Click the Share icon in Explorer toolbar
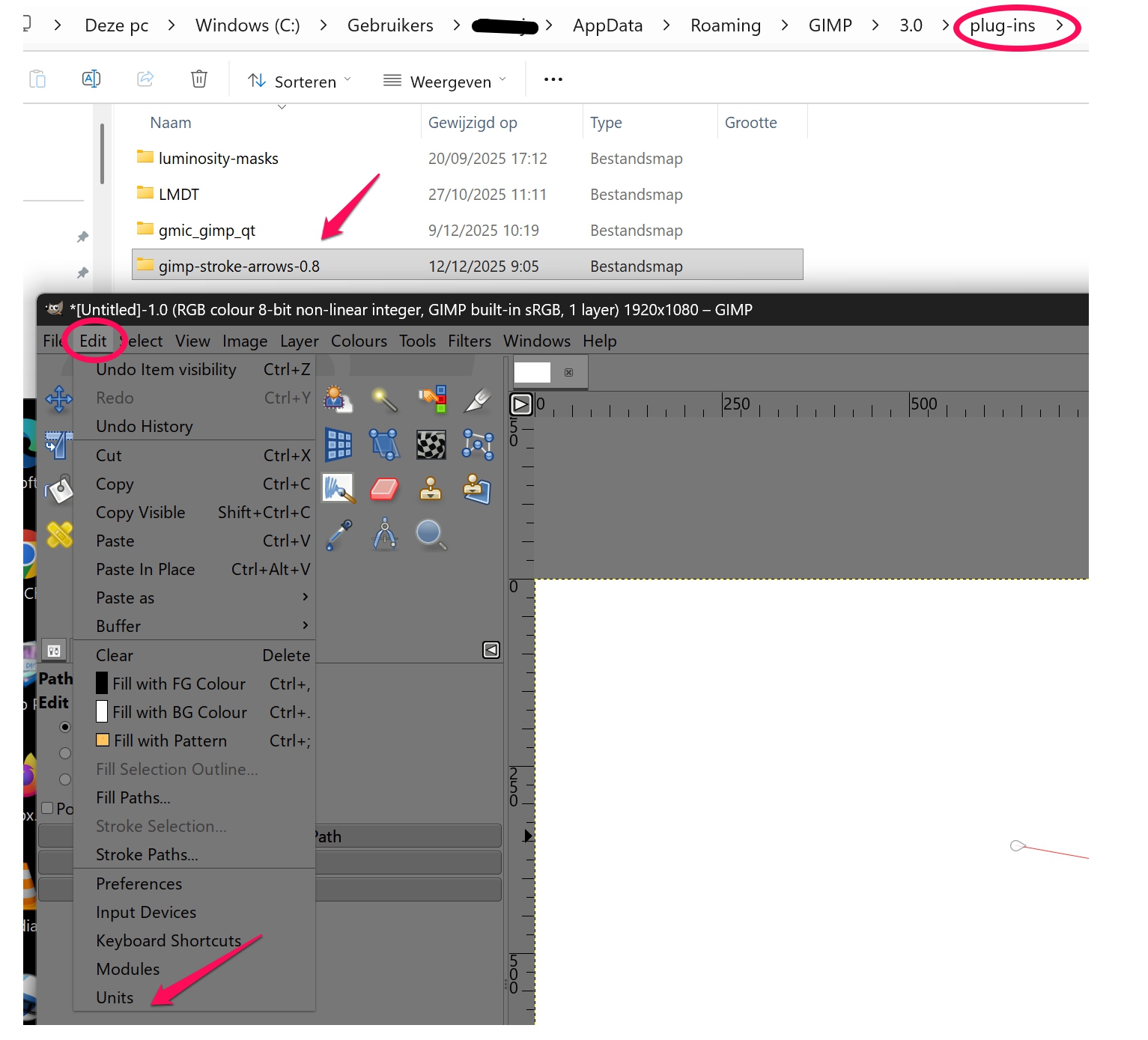Image resolution: width=1148 pixels, height=1040 pixels. (145, 79)
